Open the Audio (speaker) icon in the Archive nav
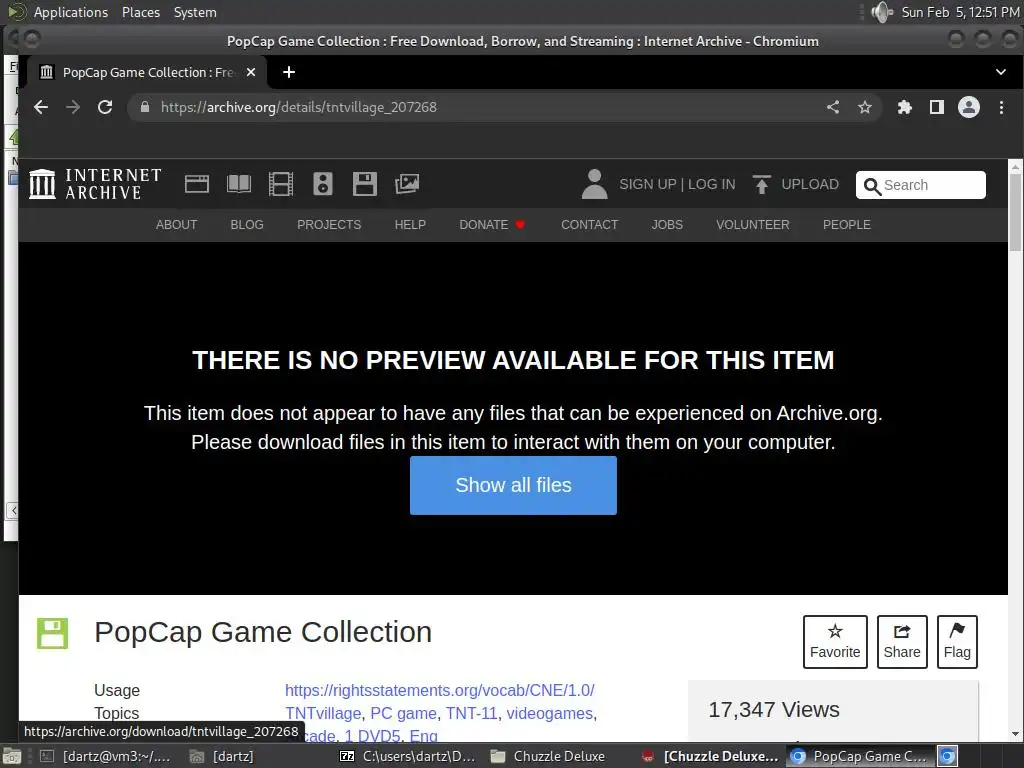1024x768 pixels. point(323,184)
